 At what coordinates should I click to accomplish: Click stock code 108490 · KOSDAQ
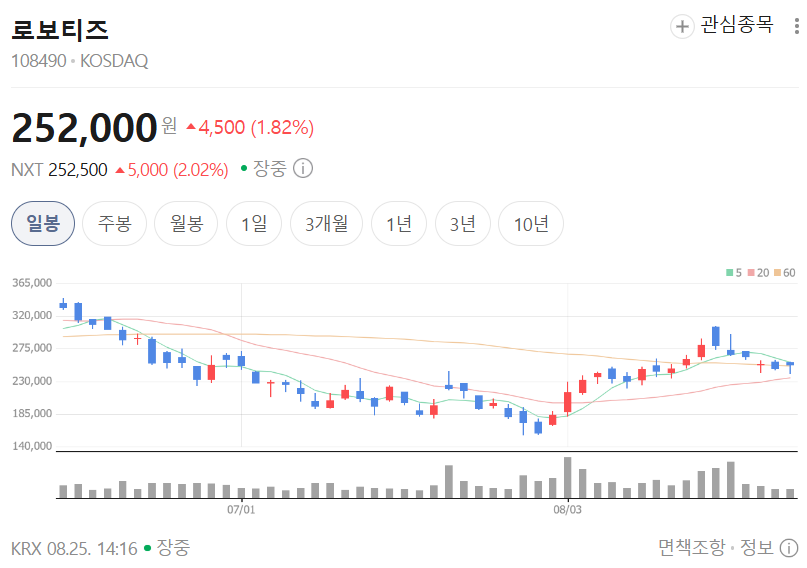point(80,61)
